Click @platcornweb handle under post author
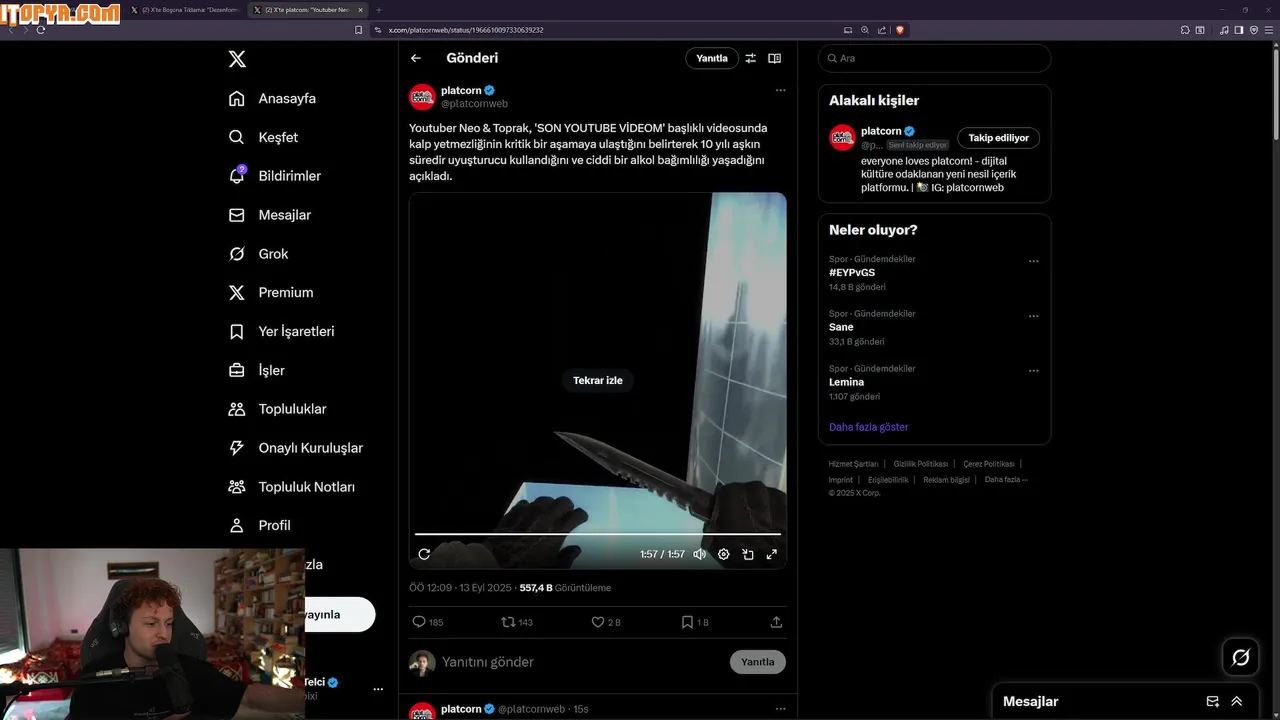 click(x=474, y=104)
